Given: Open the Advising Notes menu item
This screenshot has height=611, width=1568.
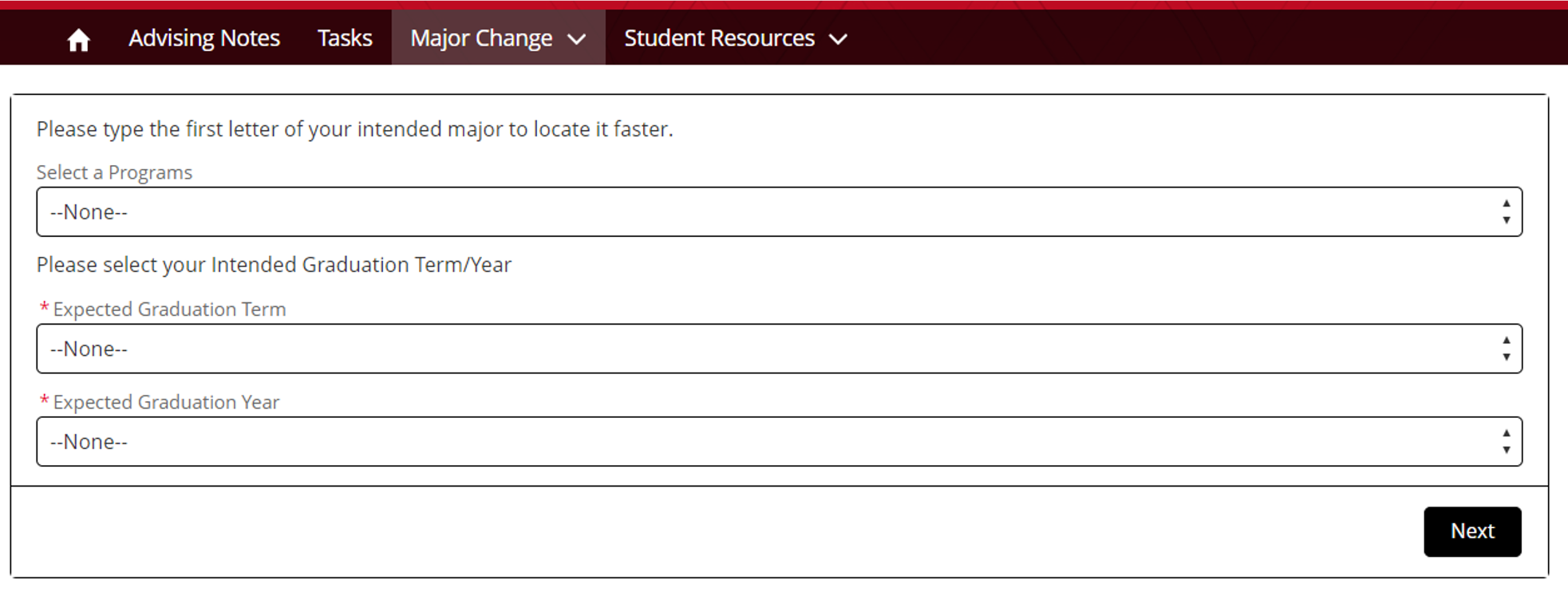Looking at the screenshot, I should pos(204,37).
